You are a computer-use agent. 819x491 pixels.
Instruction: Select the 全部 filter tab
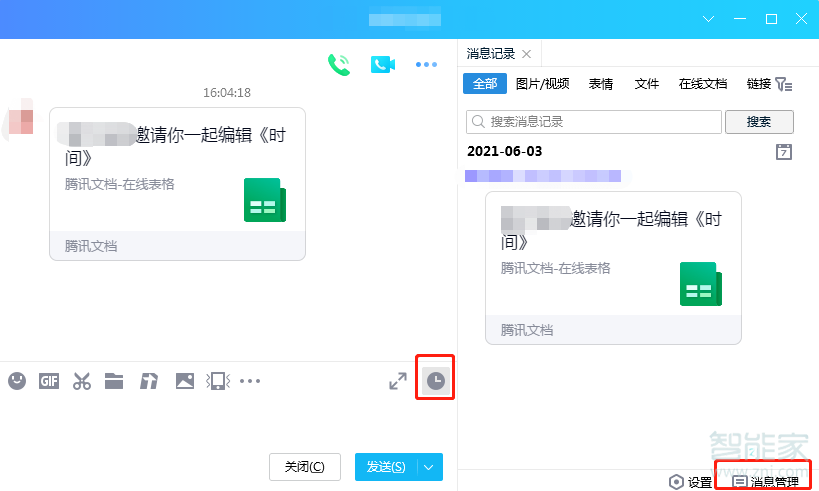click(x=485, y=84)
